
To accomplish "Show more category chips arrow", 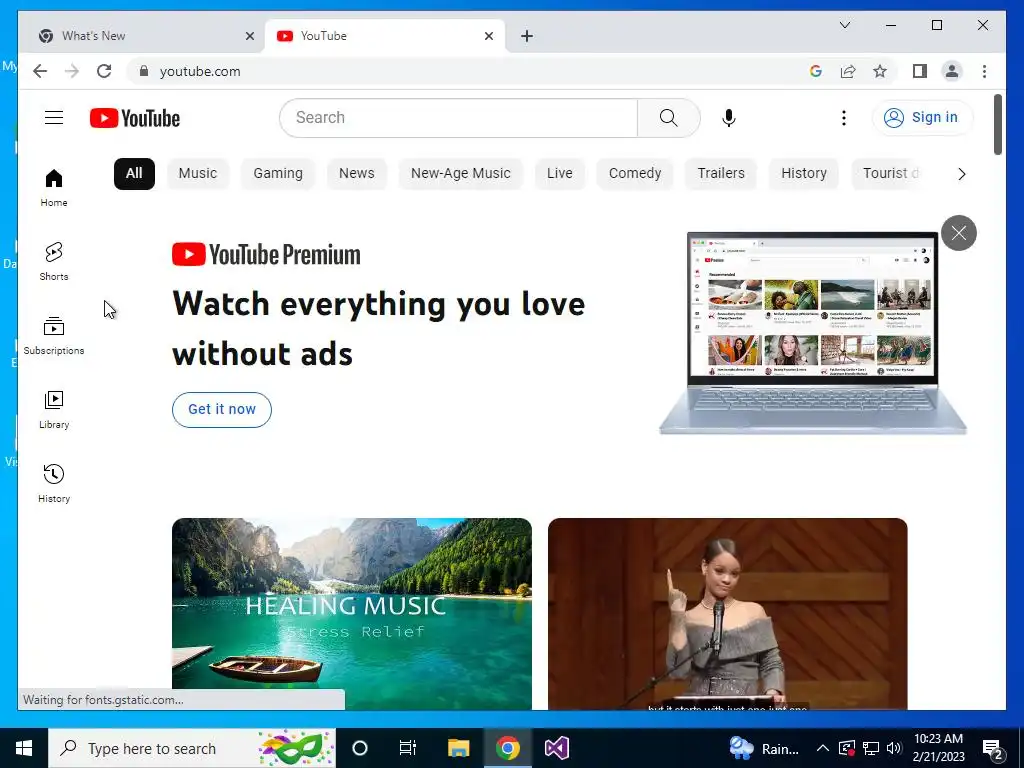I will pos(961,174).
